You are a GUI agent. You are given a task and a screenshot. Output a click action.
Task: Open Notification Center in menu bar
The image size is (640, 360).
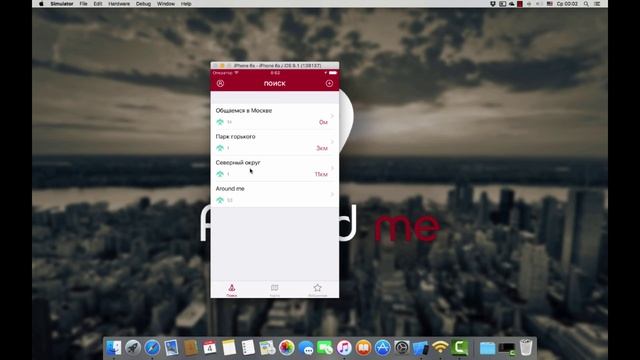point(597,4)
